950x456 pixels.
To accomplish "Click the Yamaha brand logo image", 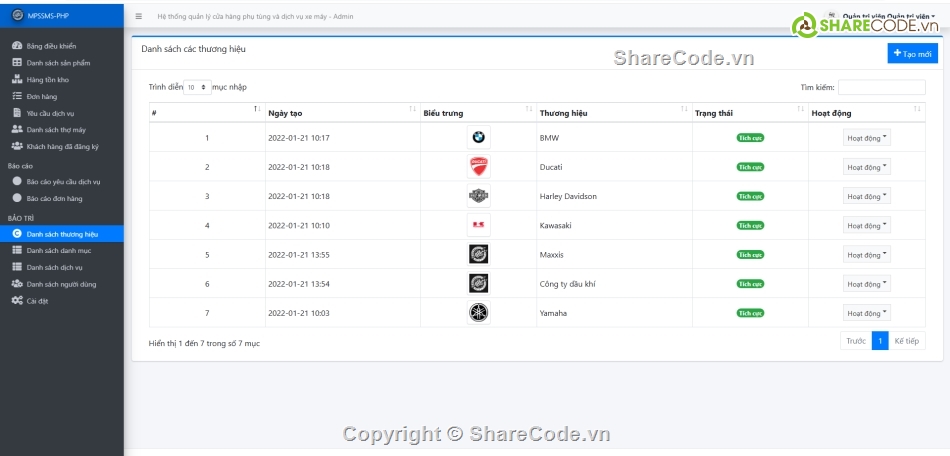I will point(478,313).
